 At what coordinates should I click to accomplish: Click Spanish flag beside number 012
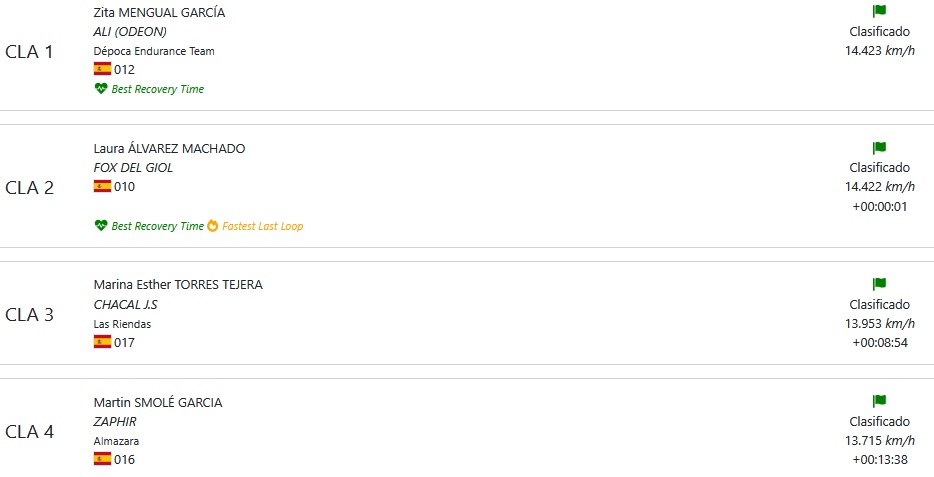pyautogui.click(x=102, y=69)
